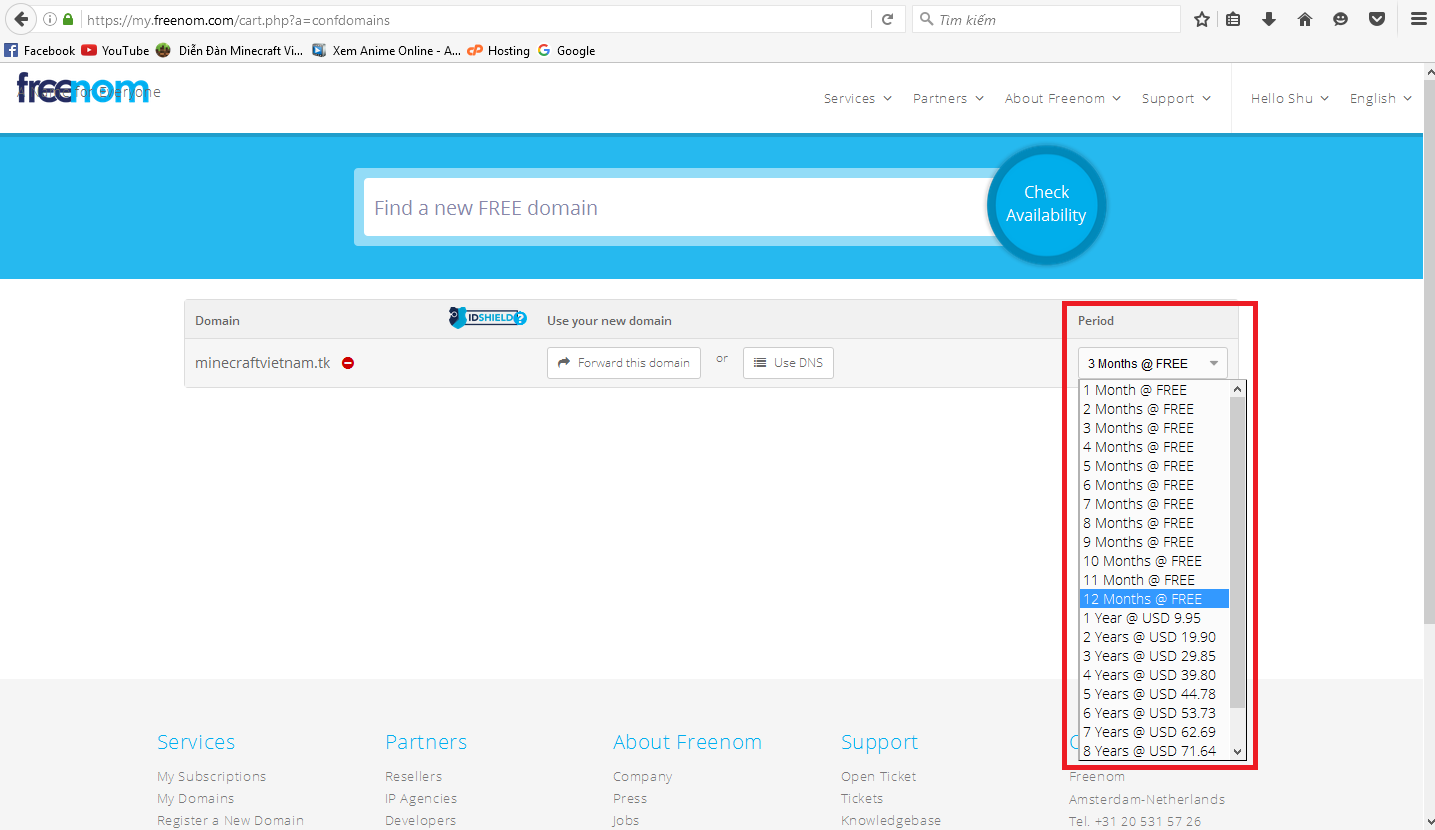Click the period list scrollbar up arrow

1238,389
